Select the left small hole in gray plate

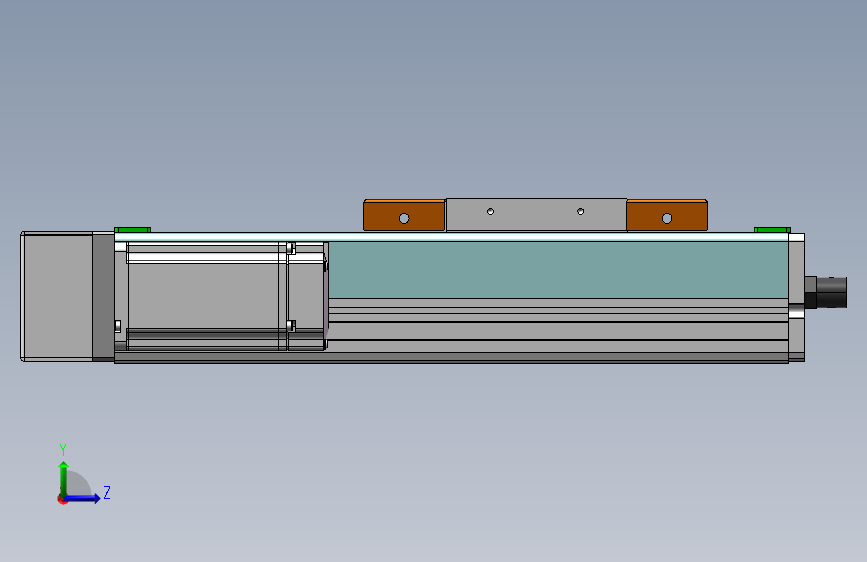coord(490,211)
